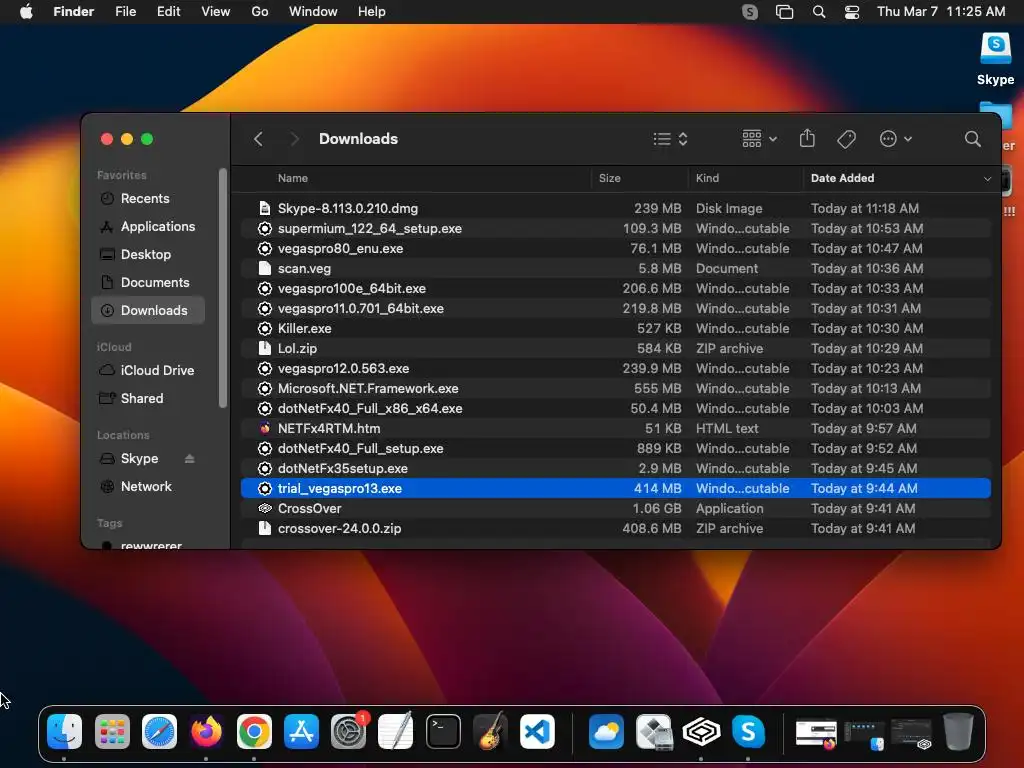Screen dimensions: 1024x768
Task: Select dotNetFx35setup.exe file
Action: 616,469
